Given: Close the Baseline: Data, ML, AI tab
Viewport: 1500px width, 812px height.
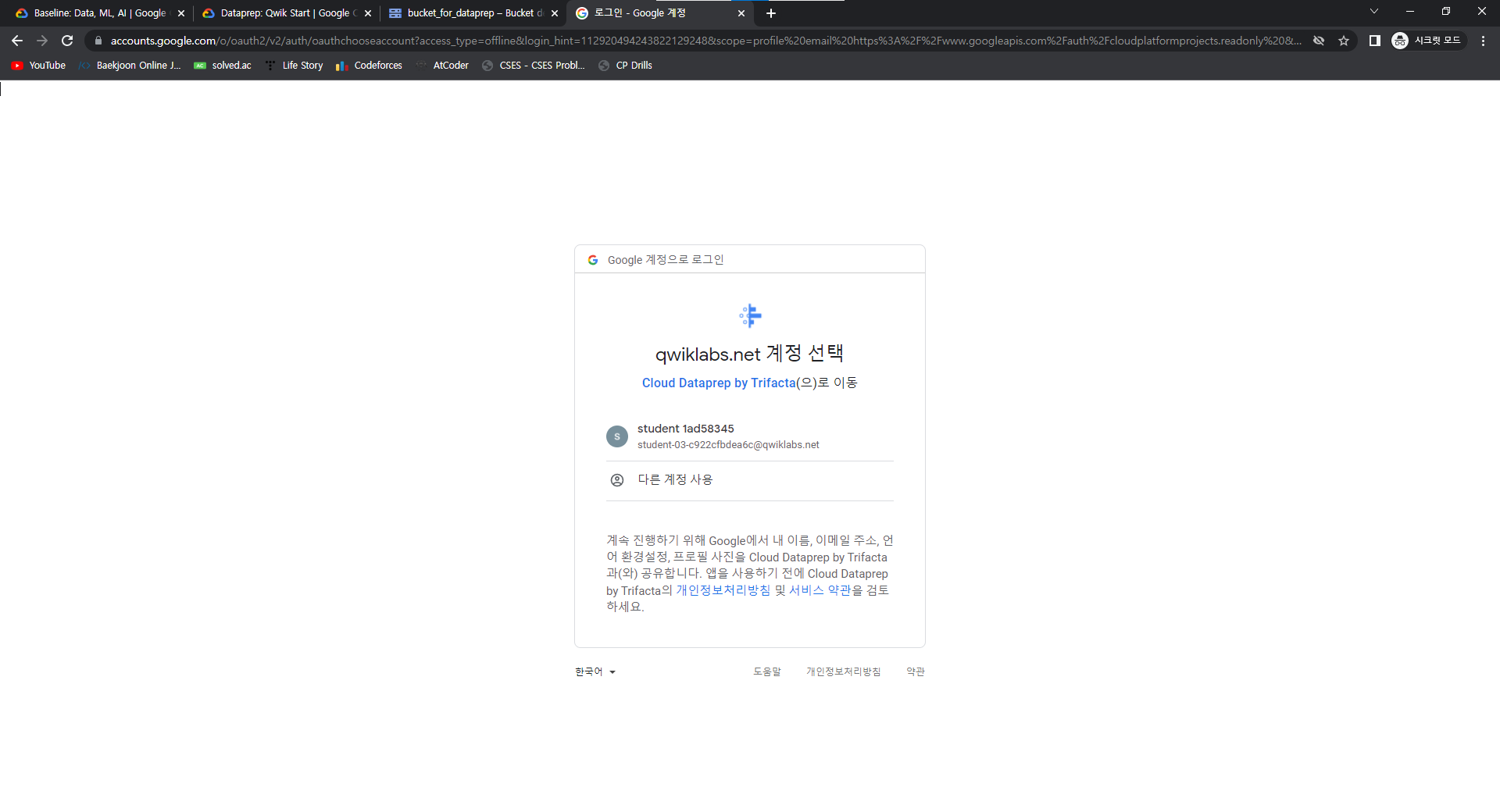Looking at the screenshot, I should pos(181,13).
